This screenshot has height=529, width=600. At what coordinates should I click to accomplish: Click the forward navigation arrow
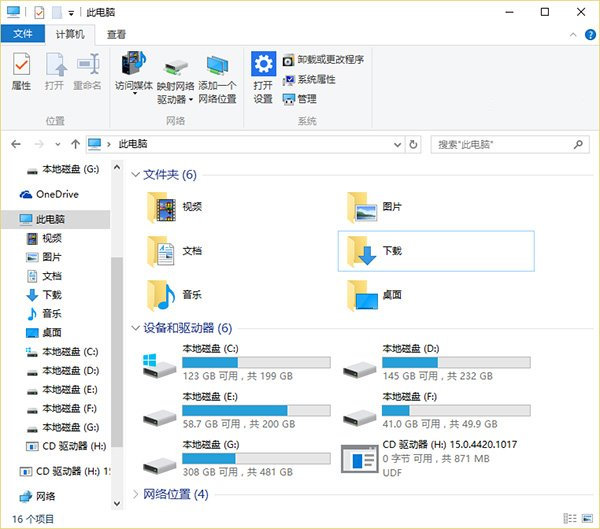coord(39,144)
